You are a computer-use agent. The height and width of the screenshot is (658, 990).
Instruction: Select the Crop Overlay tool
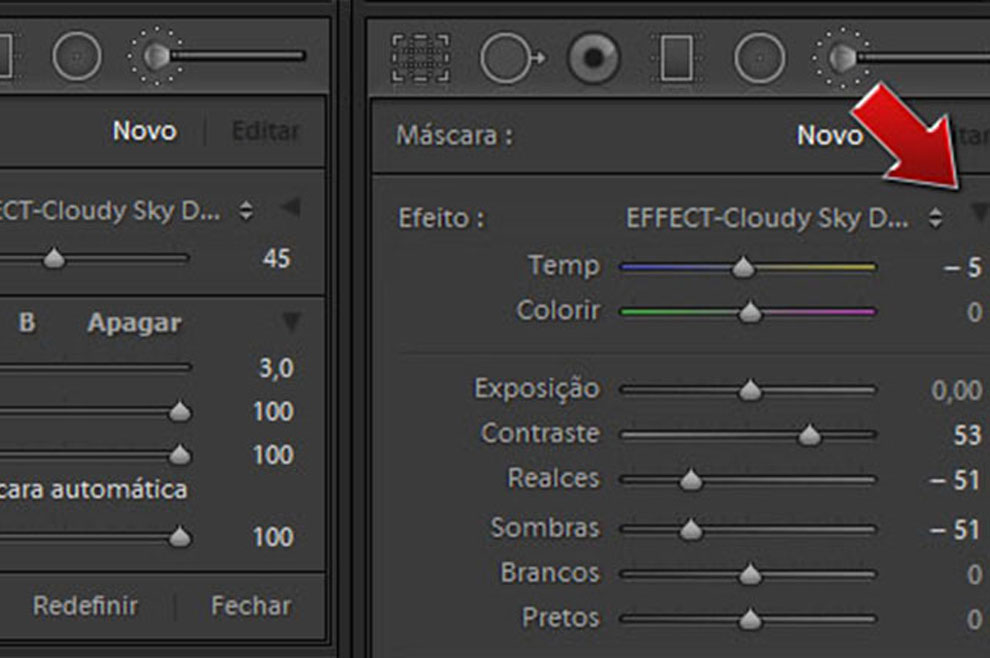tap(420, 58)
